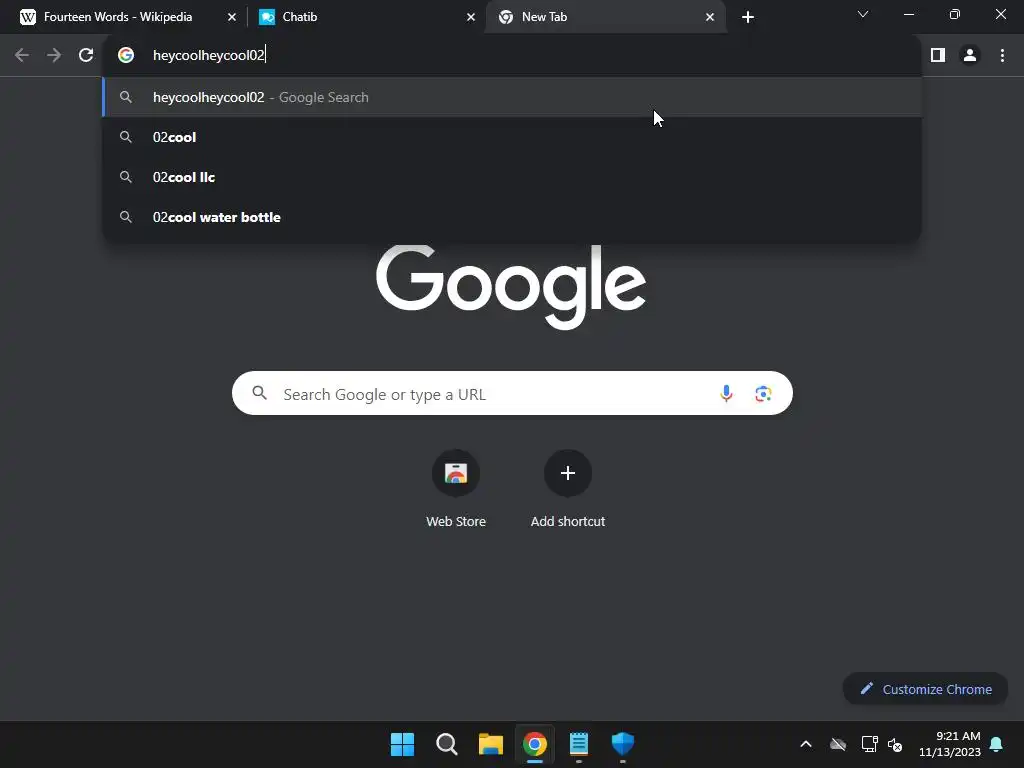The width and height of the screenshot is (1024, 768).
Task: Open the Web Store shortcut
Action: tap(456, 488)
